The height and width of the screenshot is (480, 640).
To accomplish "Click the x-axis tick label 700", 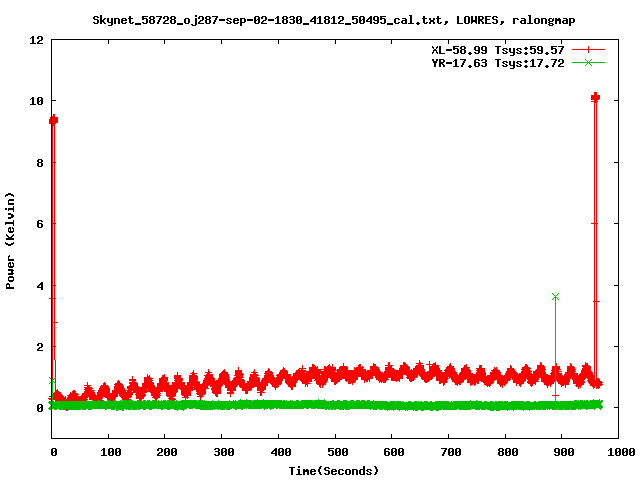I will click(451, 452).
